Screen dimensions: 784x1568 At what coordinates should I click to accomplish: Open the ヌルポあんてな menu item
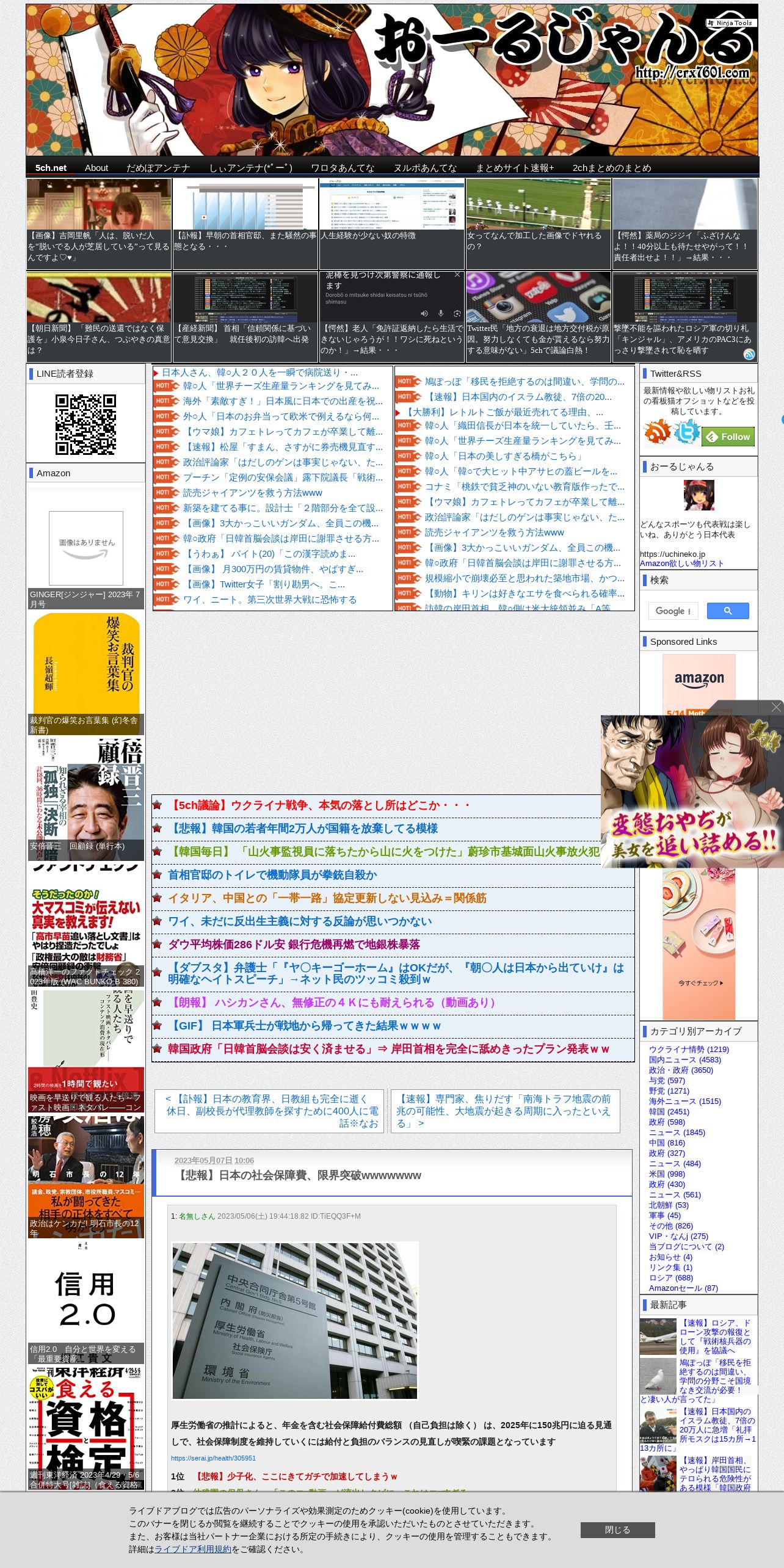pyautogui.click(x=425, y=168)
